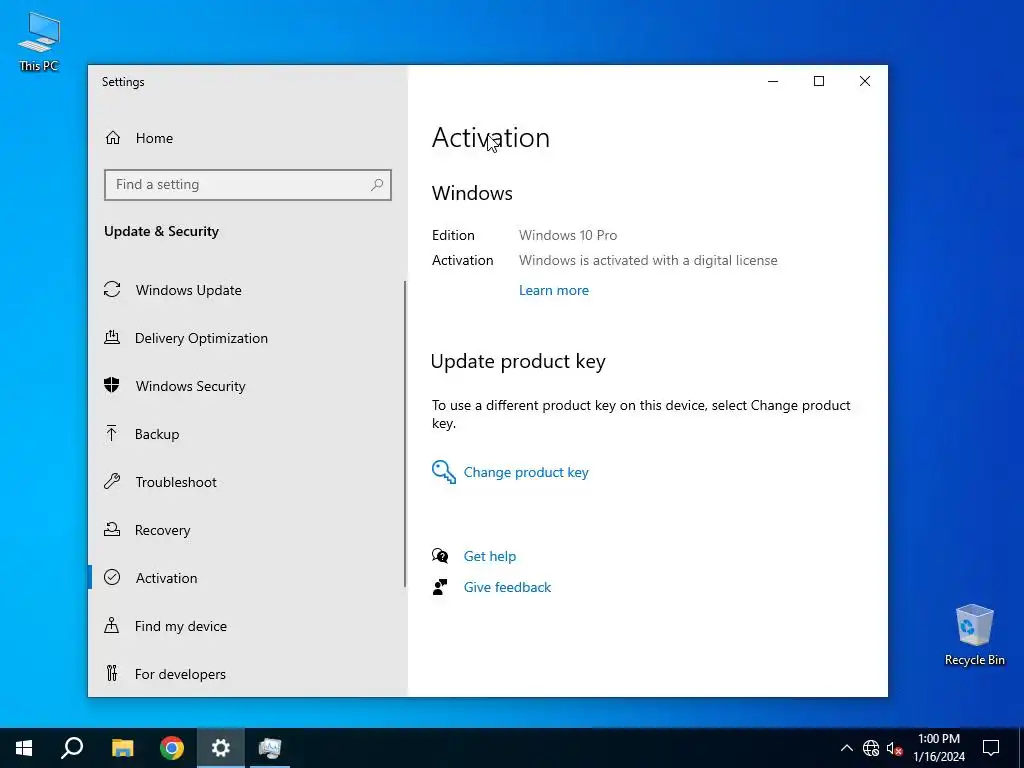The width and height of the screenshot is (1024, 768).
Task: Launch Google Chrome from the taskbar
Action: pos(172,748)
